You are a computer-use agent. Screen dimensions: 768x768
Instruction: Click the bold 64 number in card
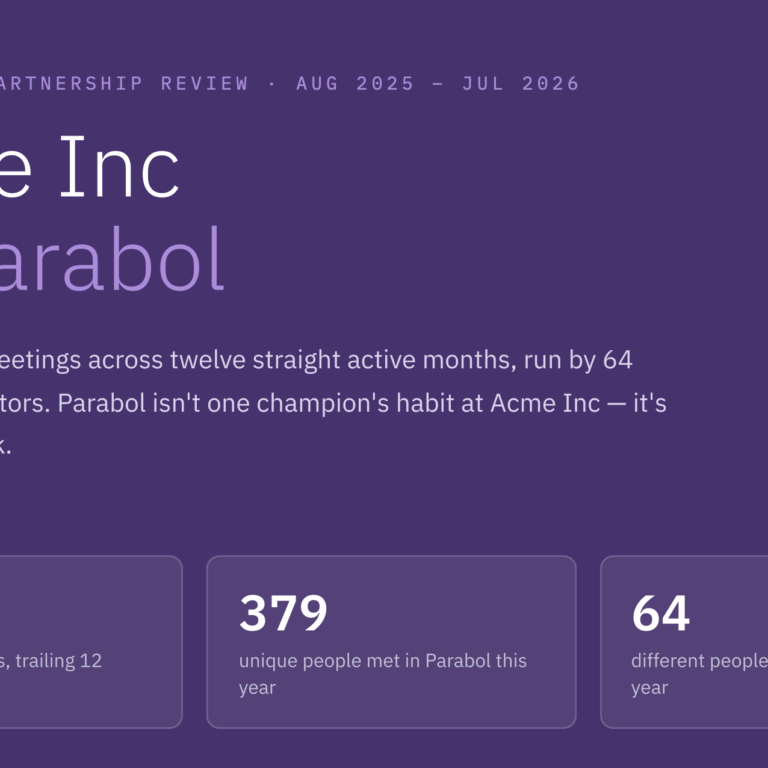coord(661,613)
